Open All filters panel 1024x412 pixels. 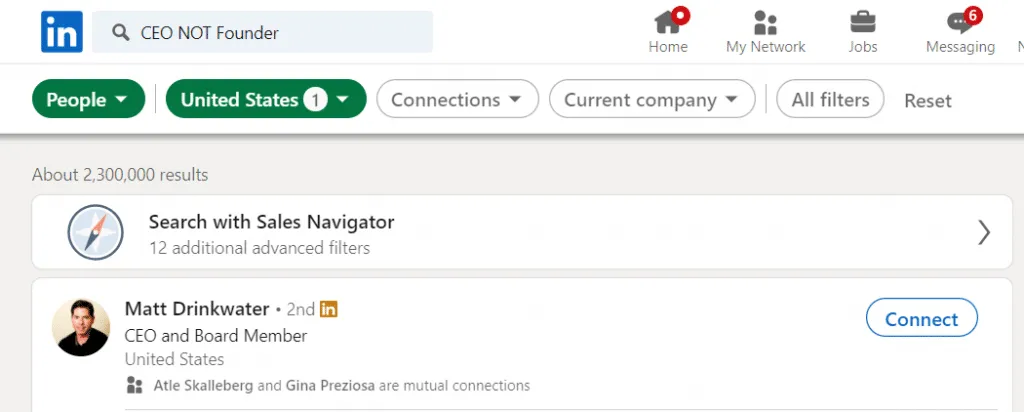pos(830,99)
